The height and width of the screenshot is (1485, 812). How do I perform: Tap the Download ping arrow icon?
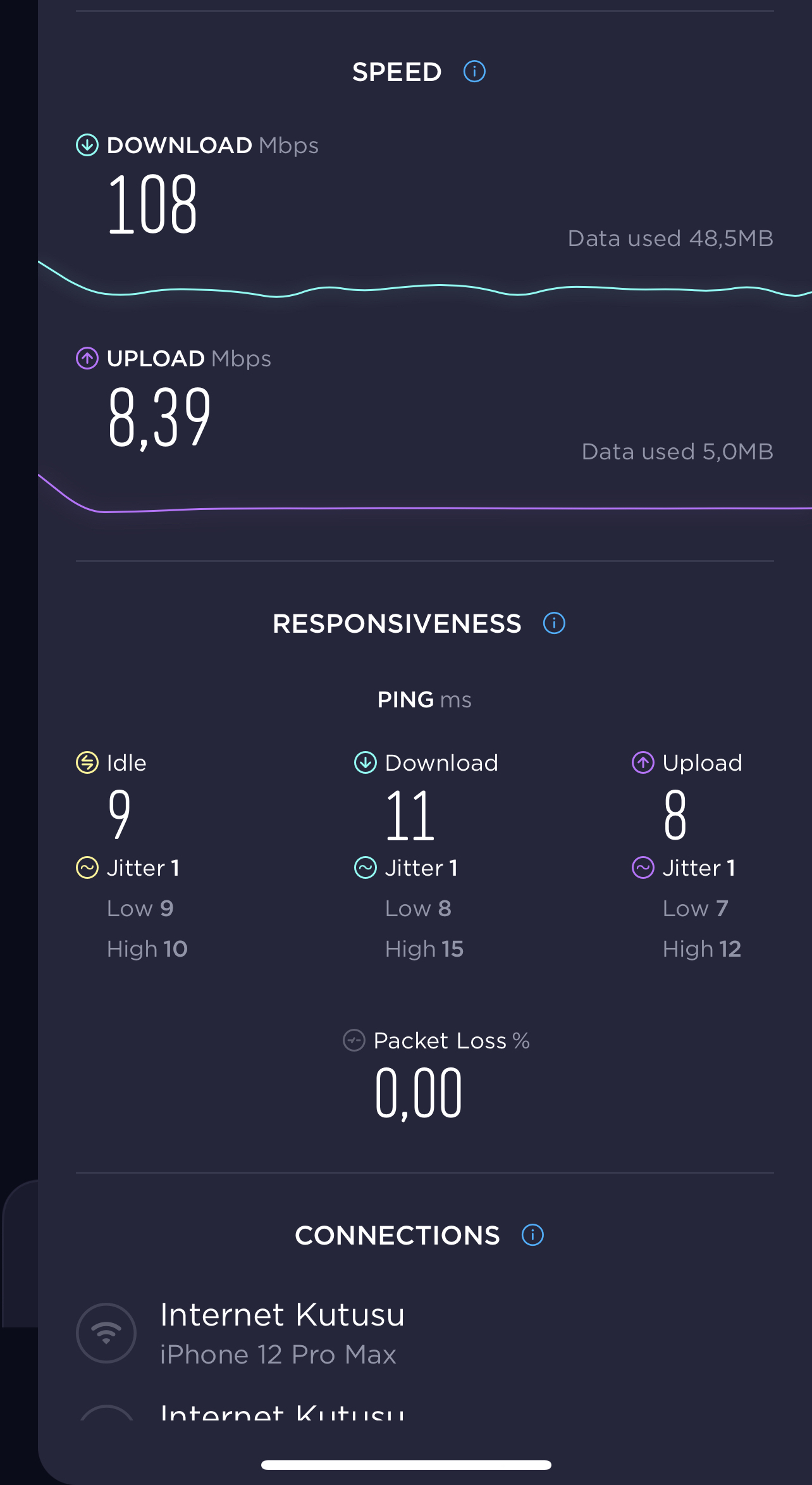point(366,762)
